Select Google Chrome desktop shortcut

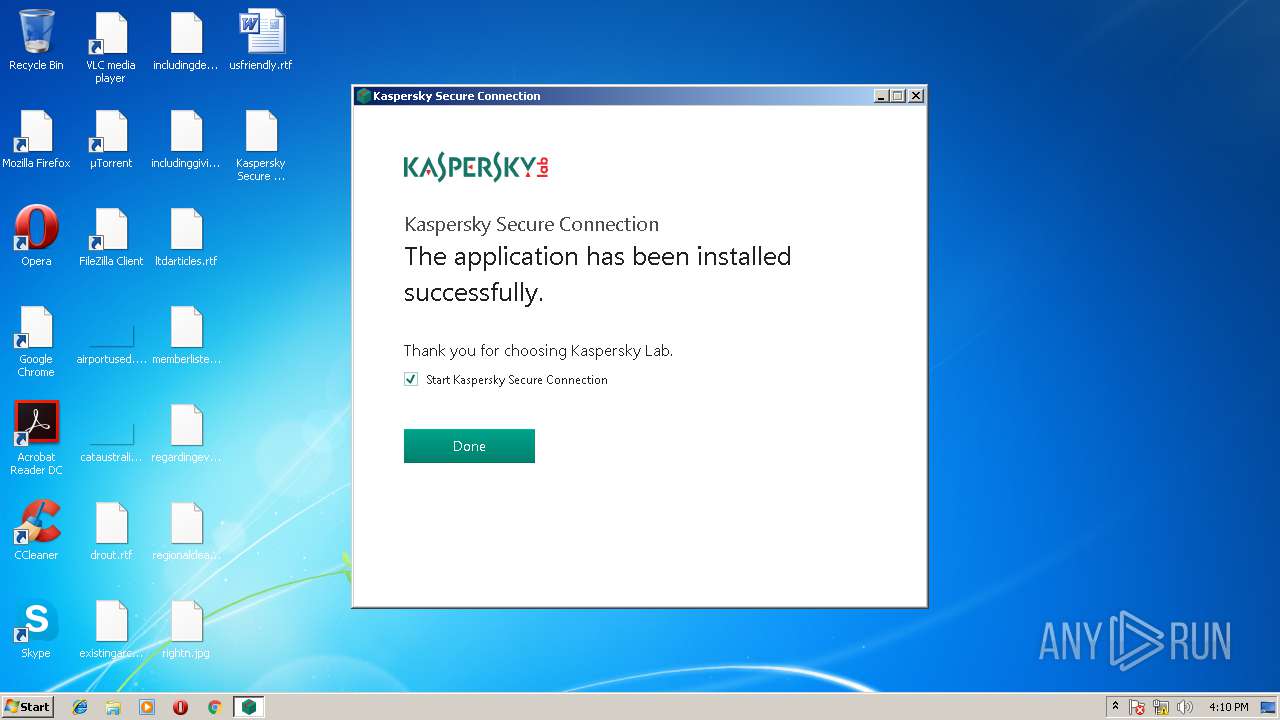tap(36, 341)
